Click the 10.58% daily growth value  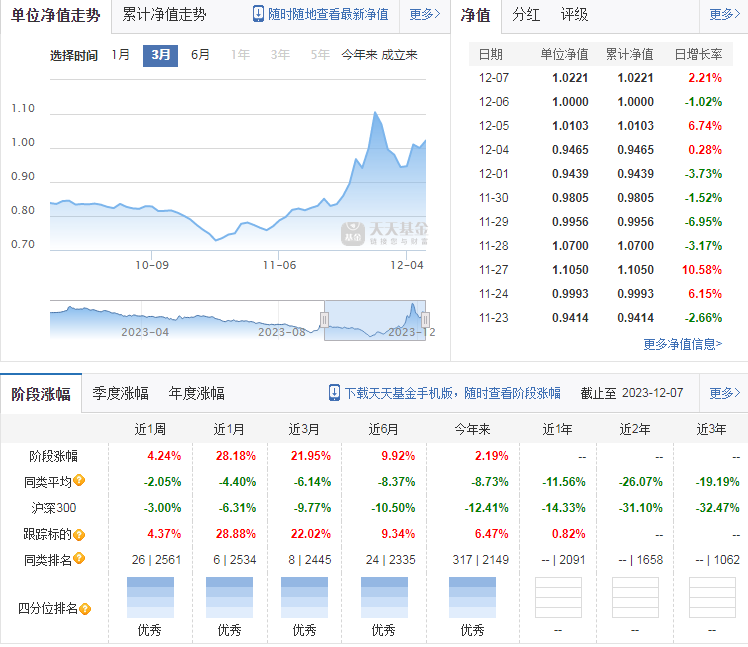pyautogui.click(x=702, y=270)
